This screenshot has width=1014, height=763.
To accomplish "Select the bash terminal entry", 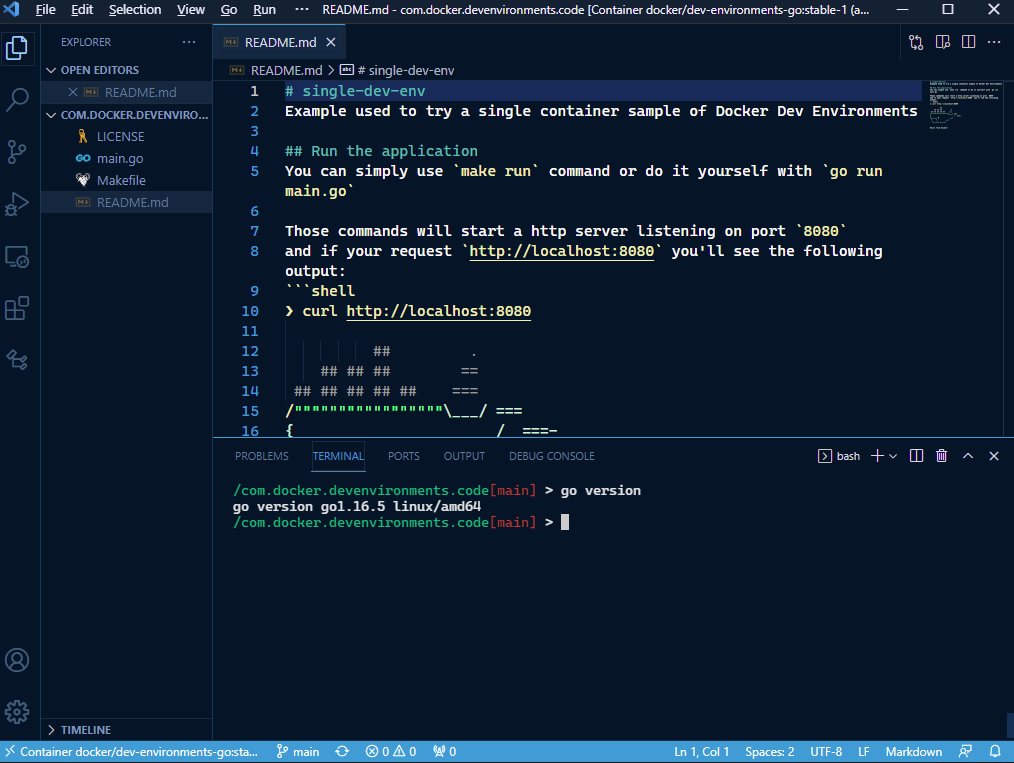I will point(839,456).
